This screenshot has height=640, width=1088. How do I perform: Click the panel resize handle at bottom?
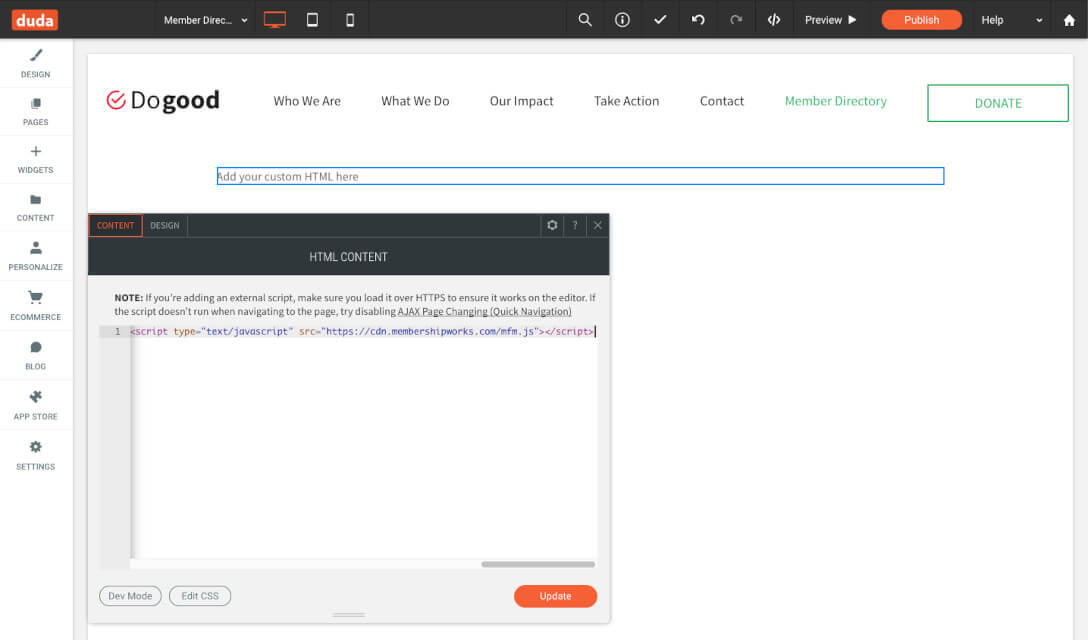[348, 614]
